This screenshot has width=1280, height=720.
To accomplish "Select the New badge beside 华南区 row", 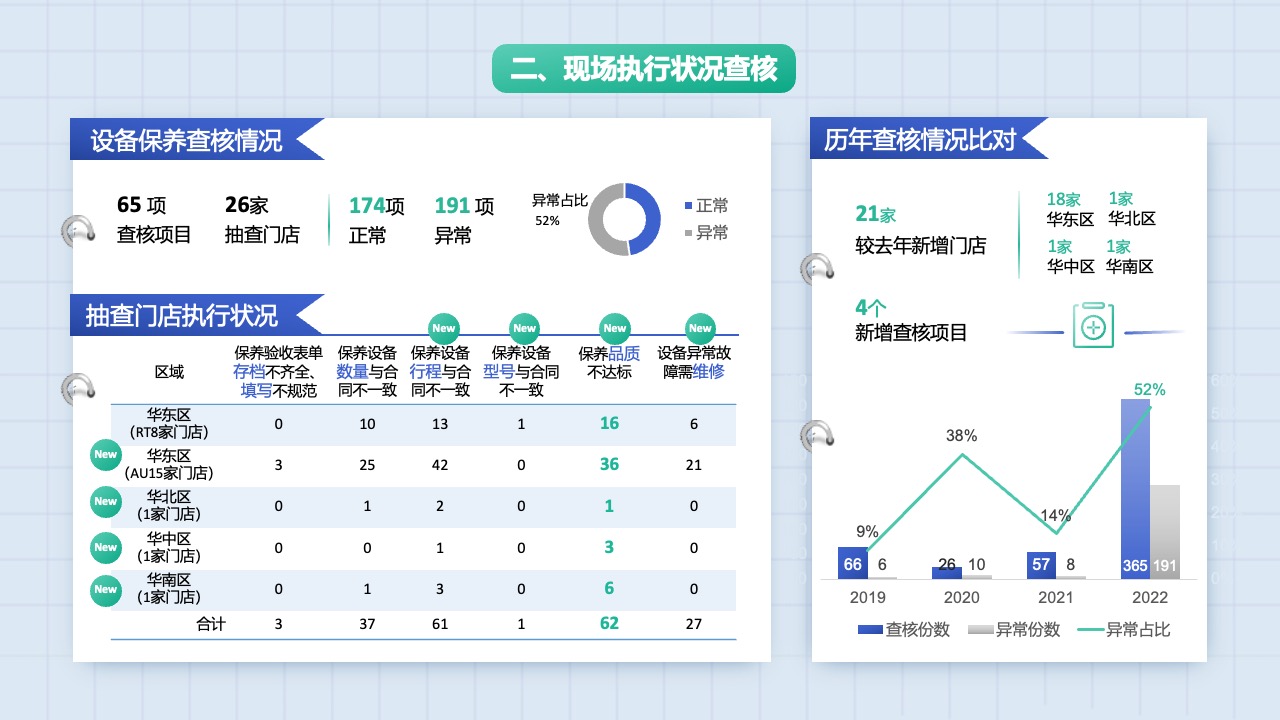I will coord(105,589).
